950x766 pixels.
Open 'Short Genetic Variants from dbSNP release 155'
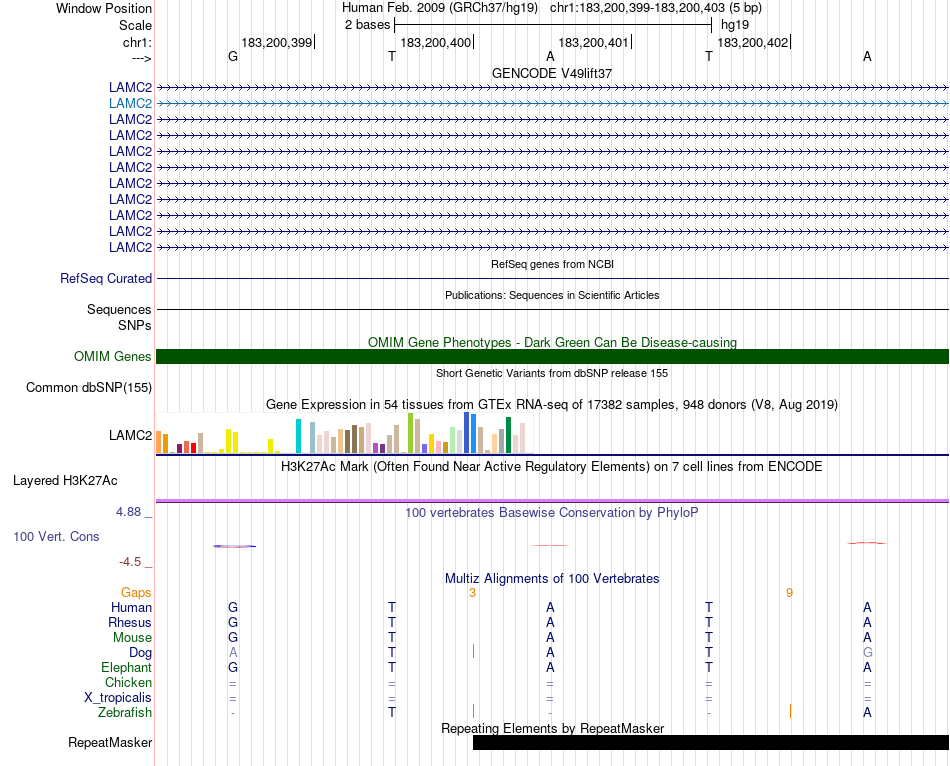(552, 373)
